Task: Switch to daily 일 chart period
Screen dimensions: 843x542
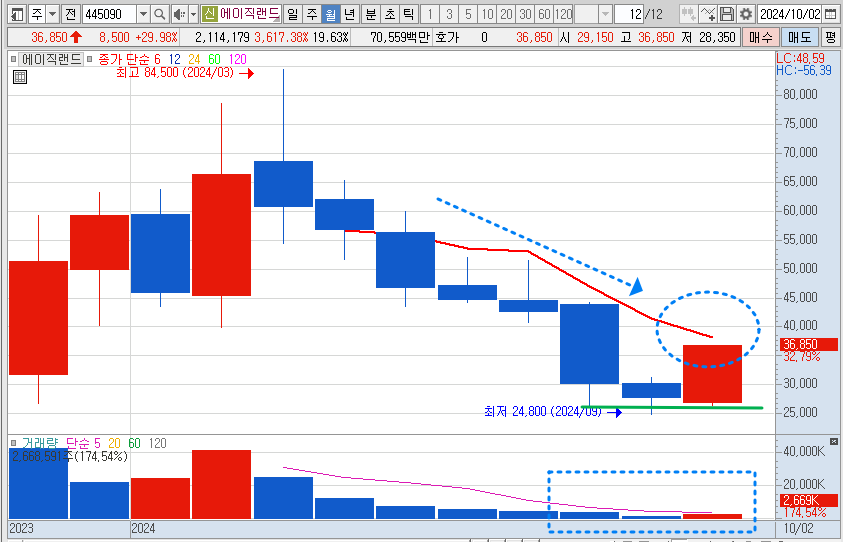Action: [292, 14]
